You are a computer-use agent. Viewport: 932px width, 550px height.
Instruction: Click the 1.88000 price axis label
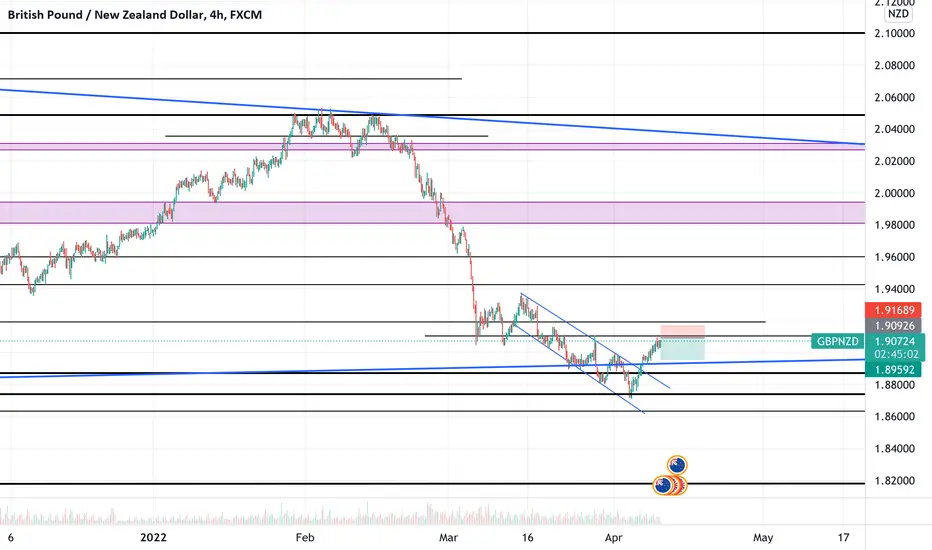(x=895, y=385)
